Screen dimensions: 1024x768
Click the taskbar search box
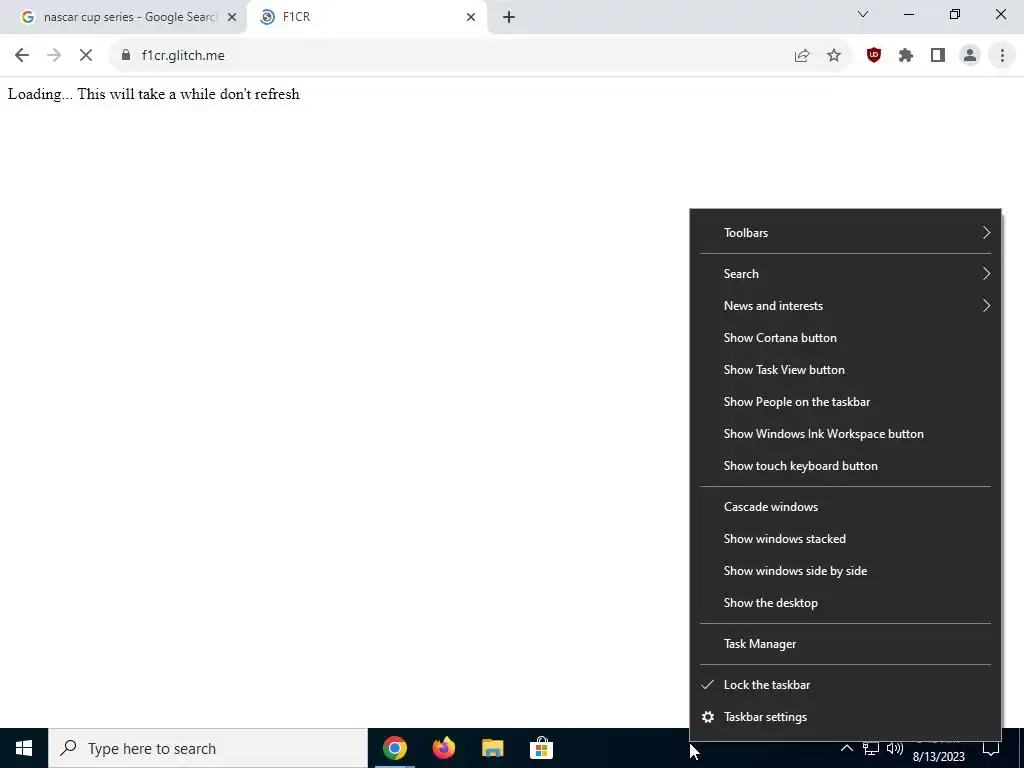tap(208, 748)
